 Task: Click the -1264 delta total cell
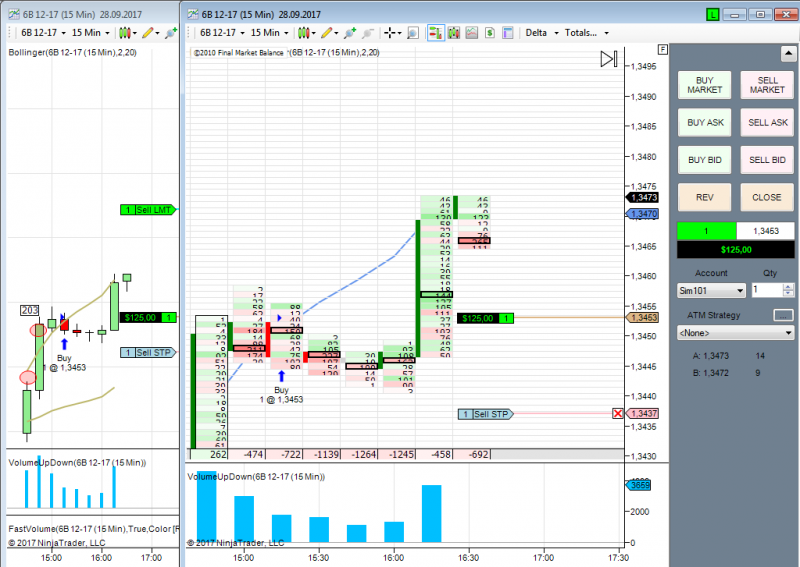[360, 454]
